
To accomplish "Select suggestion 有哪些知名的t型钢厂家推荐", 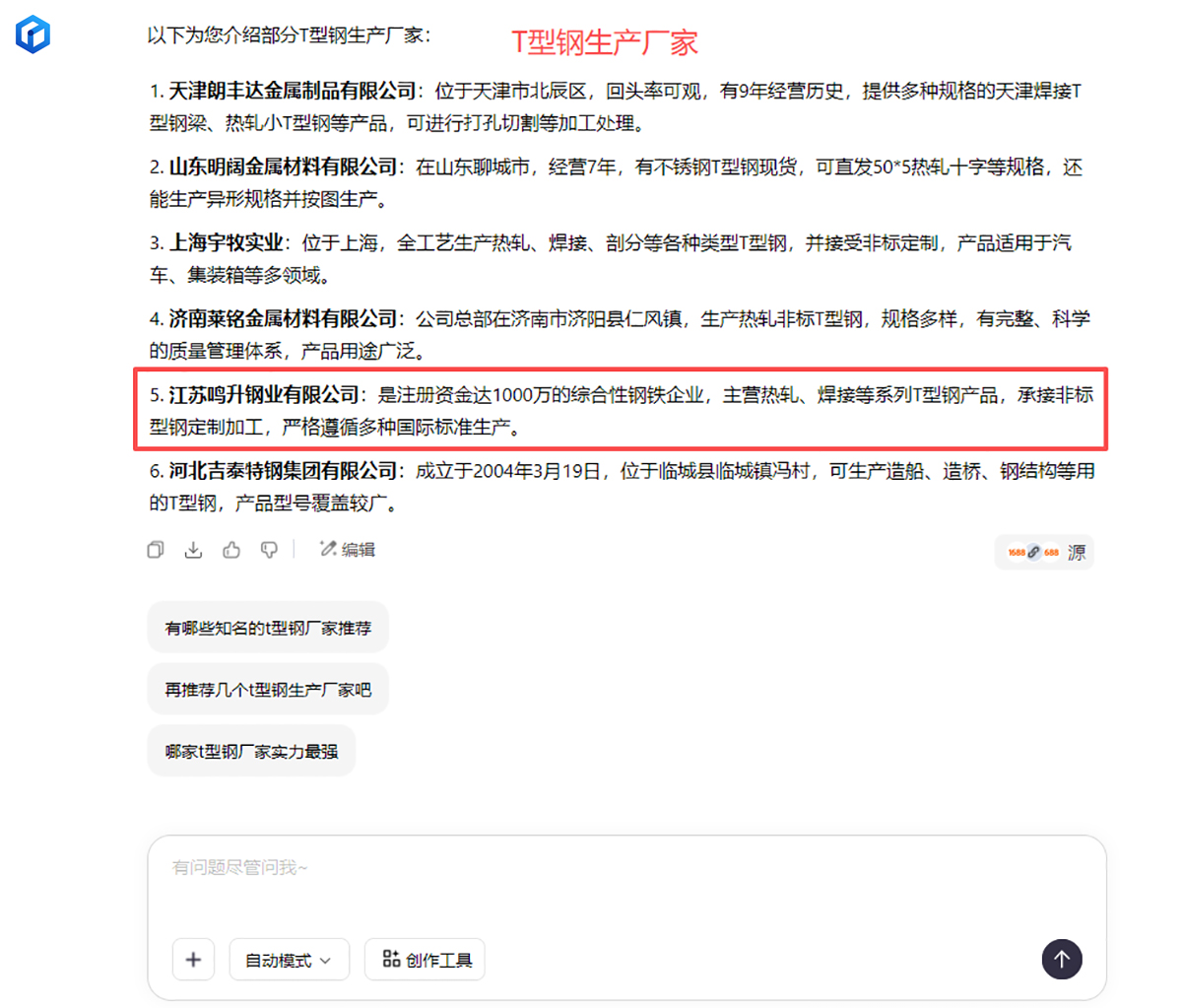I will pyautogui.click(x=268, y=628).
